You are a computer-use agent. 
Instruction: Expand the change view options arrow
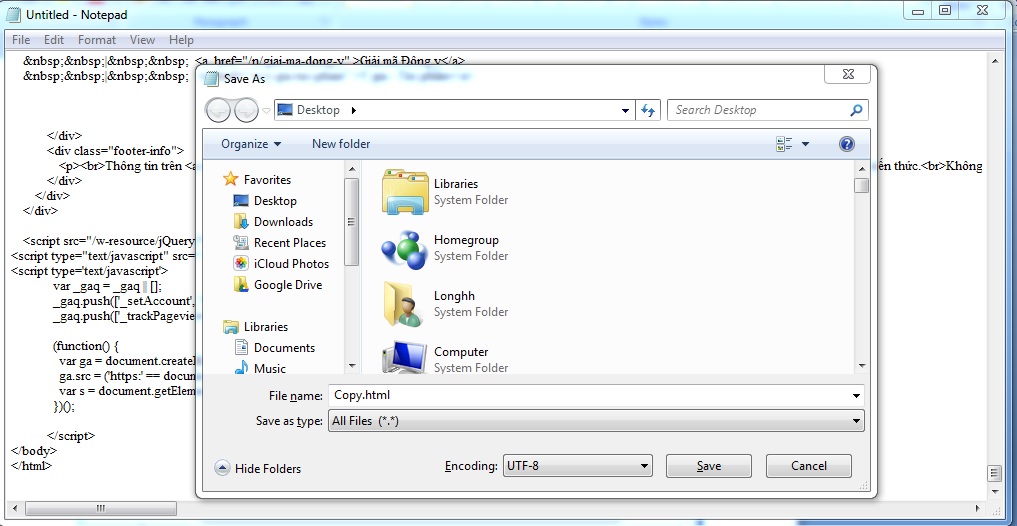tap(806, 144)
